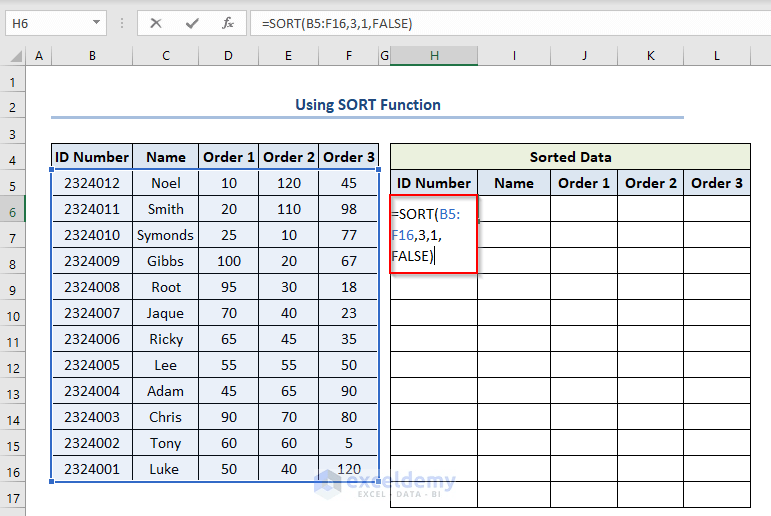Click Sorted Data 'Order 1' header
771x516 pixels.
(584, 183)
